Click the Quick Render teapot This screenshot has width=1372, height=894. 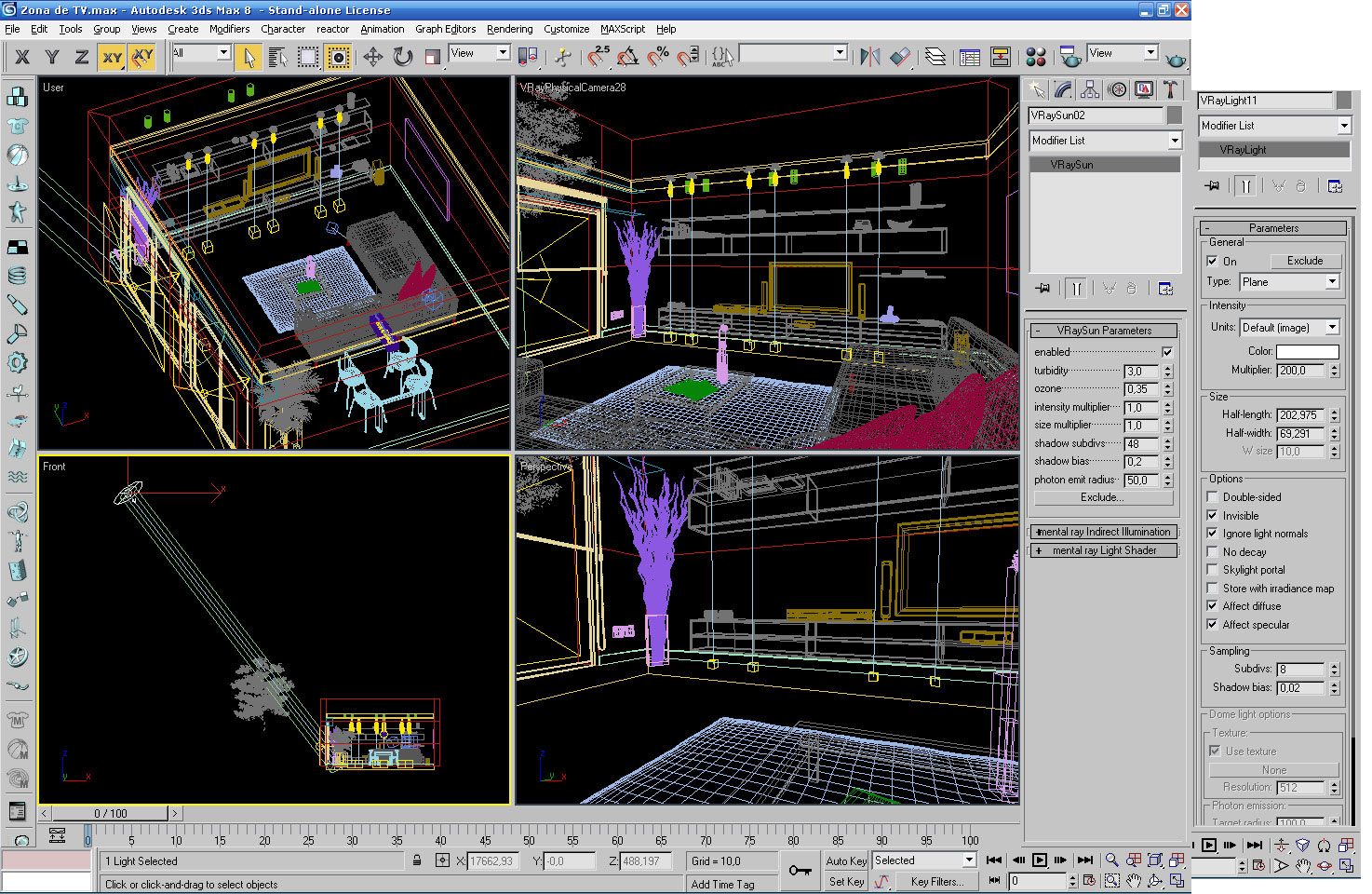click(x=1176, y=58)
